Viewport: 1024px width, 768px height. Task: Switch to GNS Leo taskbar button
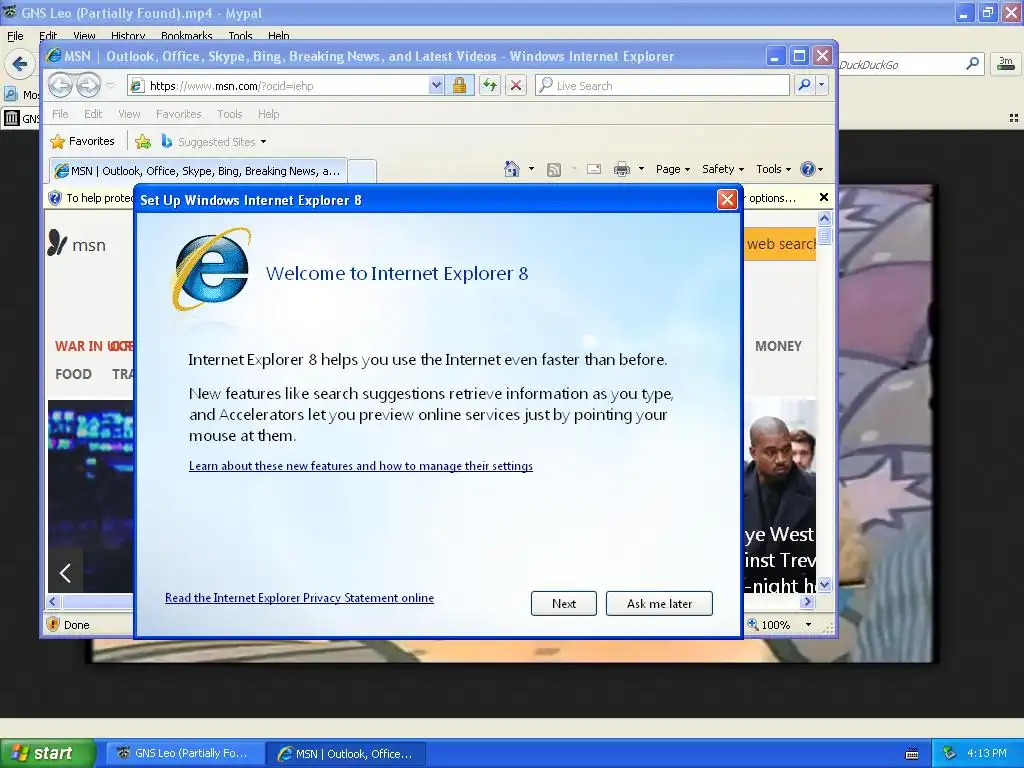click(x=183, y=753)
